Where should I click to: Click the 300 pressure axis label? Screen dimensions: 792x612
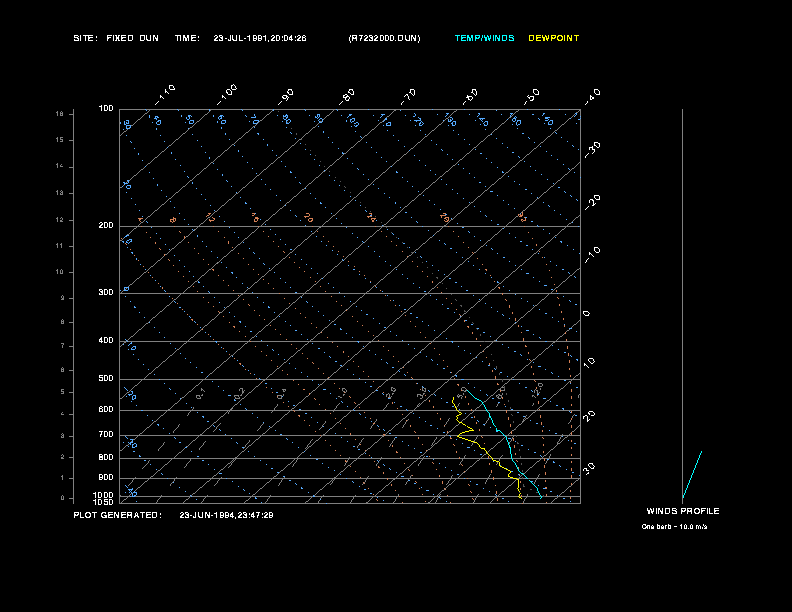point(106,293)
